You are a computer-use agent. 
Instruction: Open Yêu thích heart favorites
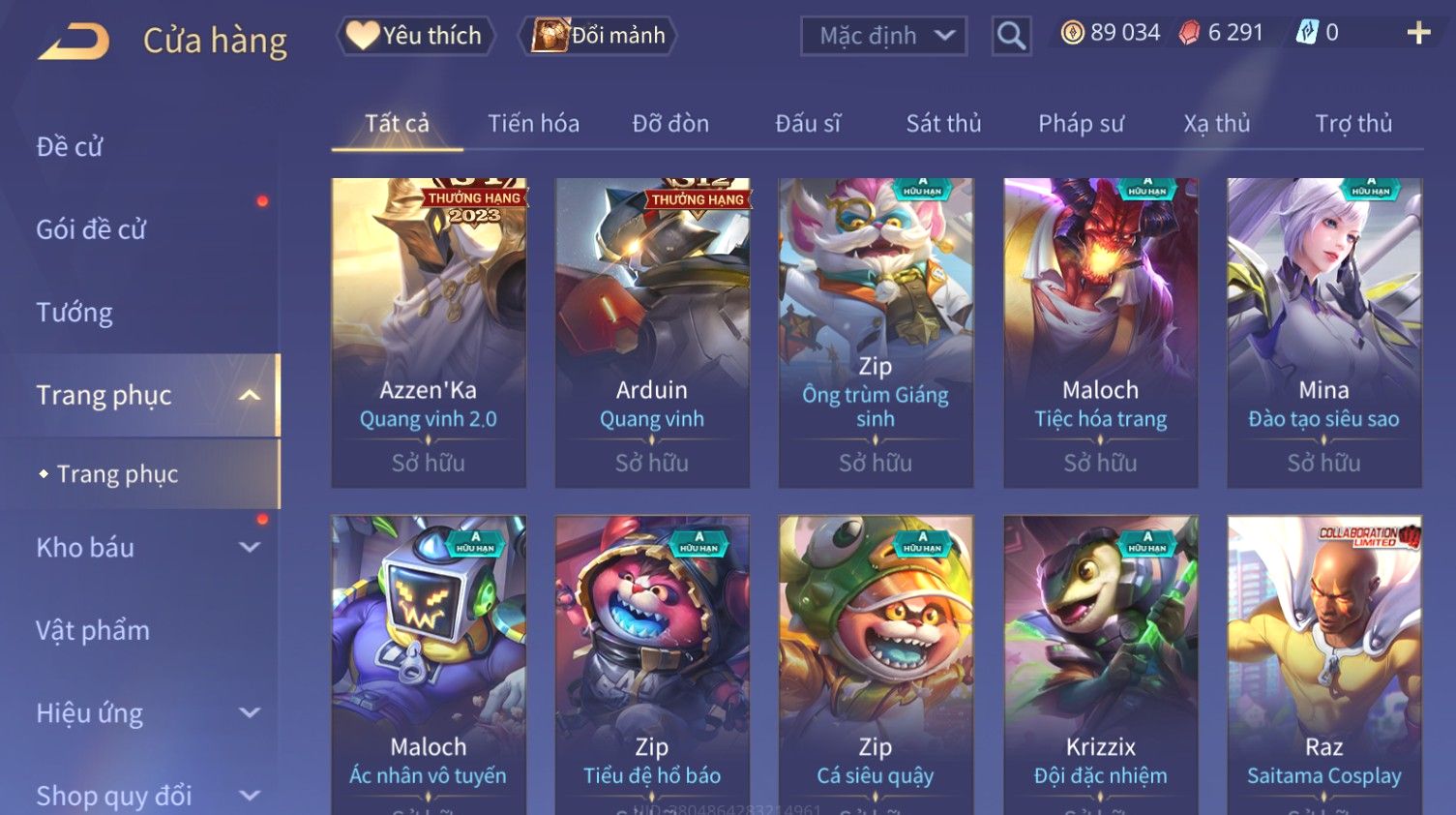click(x=415, y=36)
